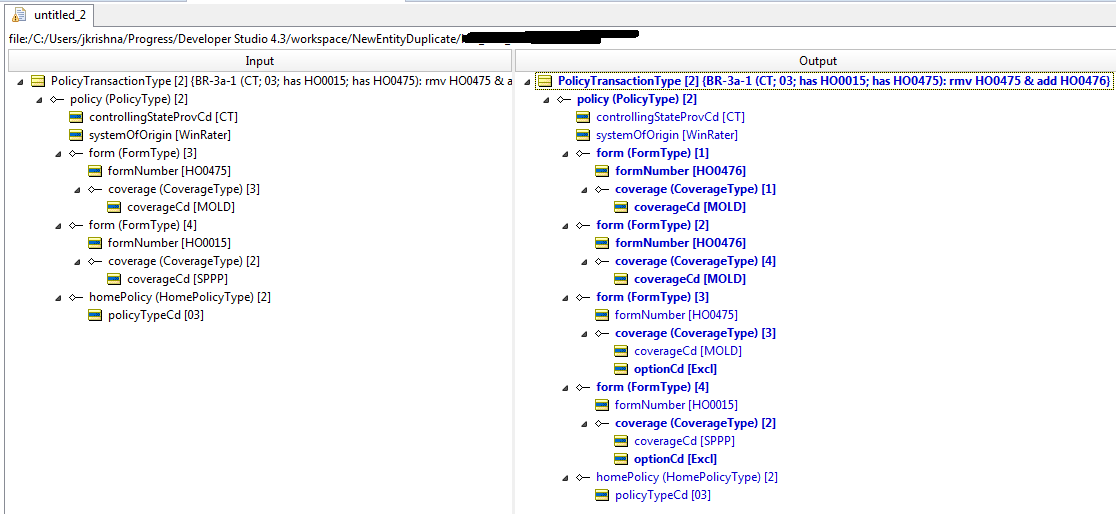Select 'homePolicy (HomePolicyType) [2]' text in Input panel
This screenshot has height=514, width=1116.
pos(179,298)
